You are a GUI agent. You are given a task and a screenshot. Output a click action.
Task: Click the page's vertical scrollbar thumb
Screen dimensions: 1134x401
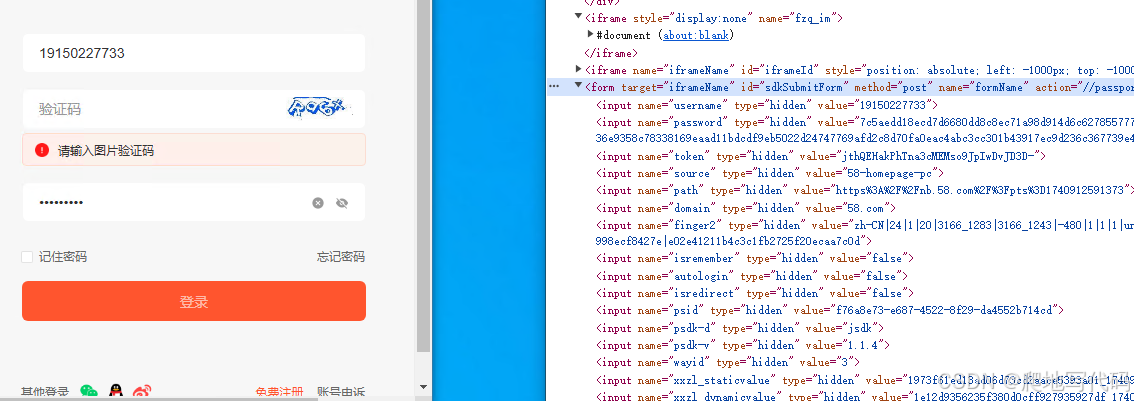pyautogui.click(x=423, y=174)
